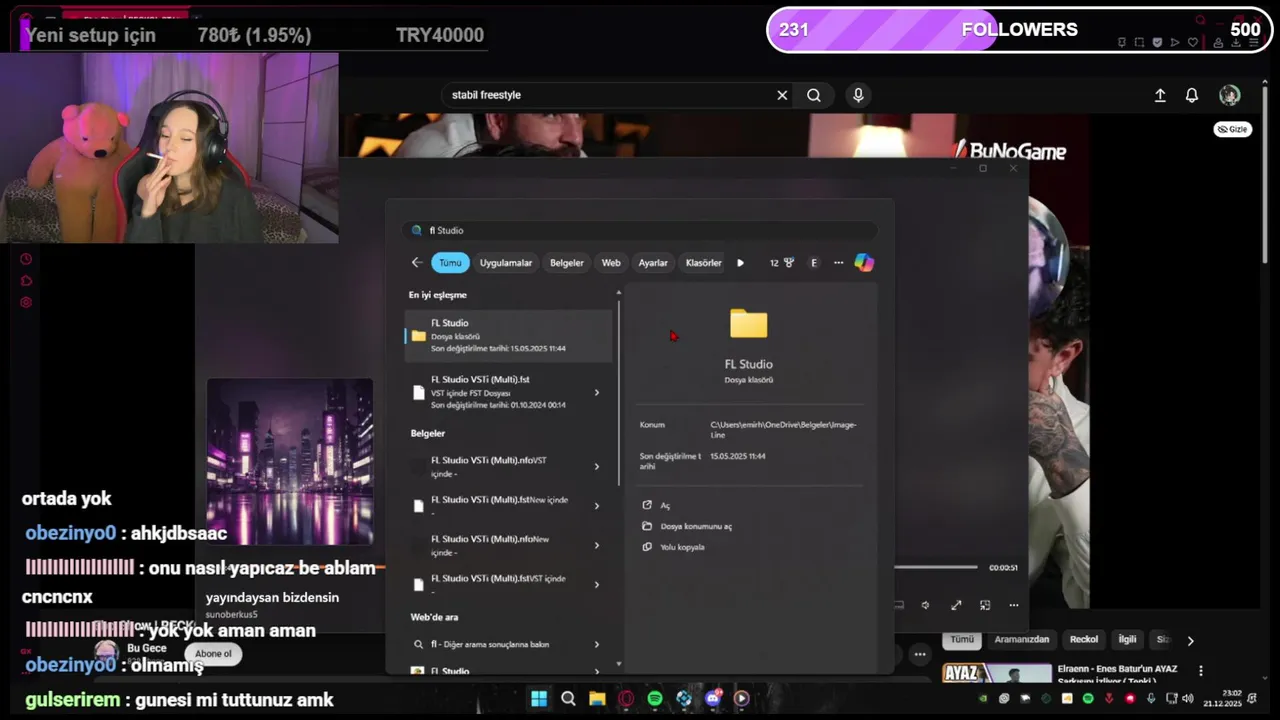This screenshot has height=720, width=1280.
Task: Mute the video with the speaker icon
Action: pyautogui.click(x=925, y=605)
